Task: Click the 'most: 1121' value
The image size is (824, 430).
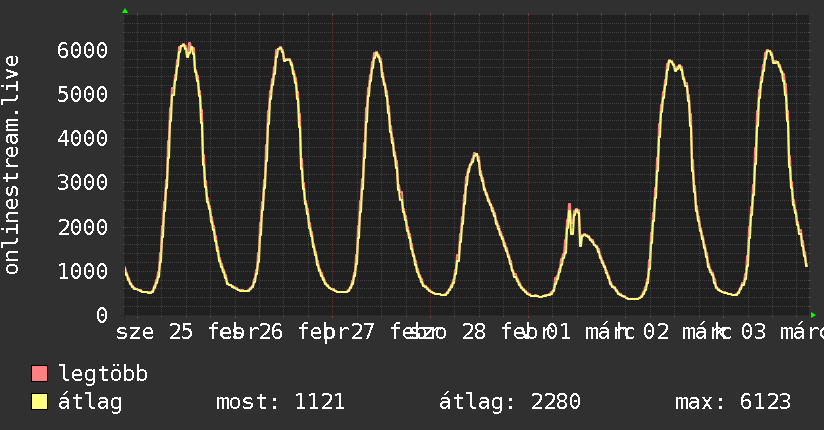Action: point(280,402)
